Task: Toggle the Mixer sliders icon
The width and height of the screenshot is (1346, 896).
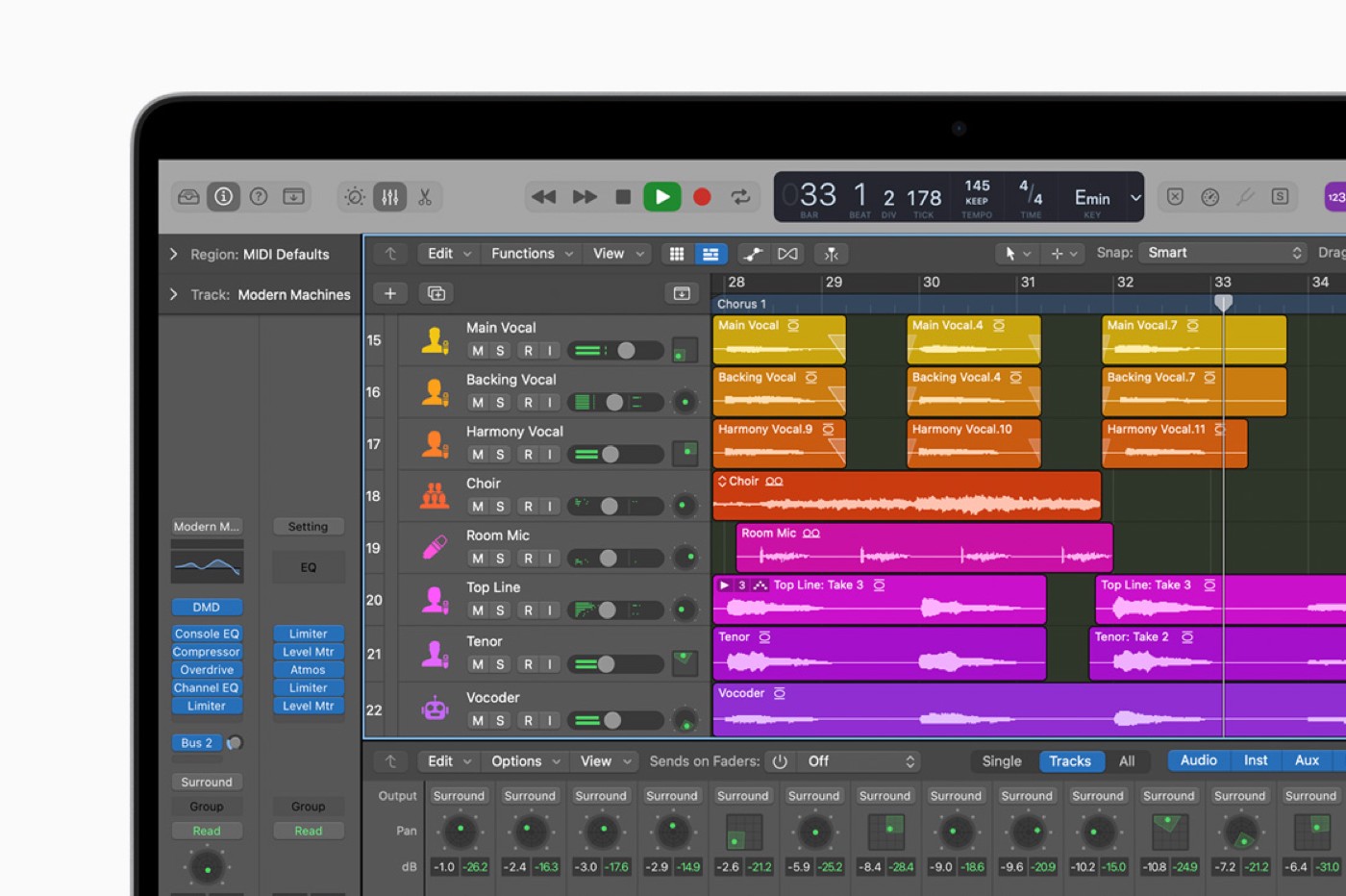Action: (390, 197)
